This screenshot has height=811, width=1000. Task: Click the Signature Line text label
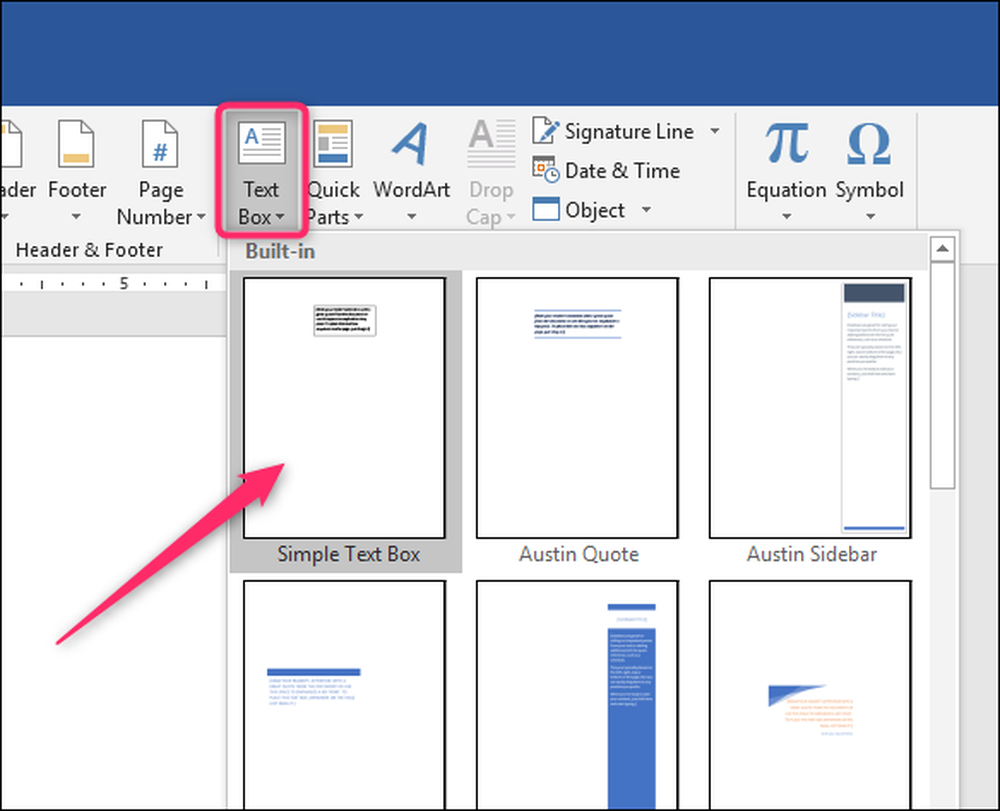pyautogui.click(x=629, y=131)
